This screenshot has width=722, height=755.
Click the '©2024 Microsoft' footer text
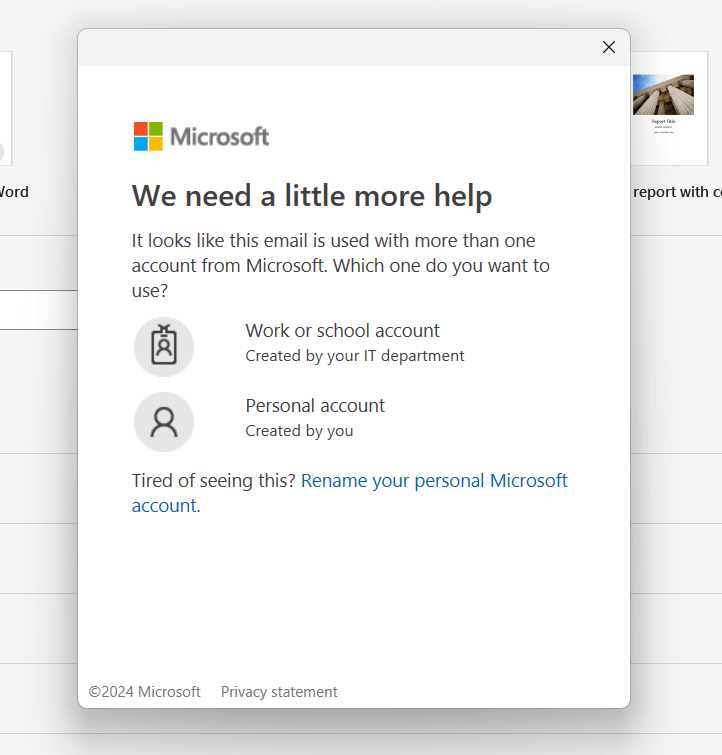pos(144,692)
